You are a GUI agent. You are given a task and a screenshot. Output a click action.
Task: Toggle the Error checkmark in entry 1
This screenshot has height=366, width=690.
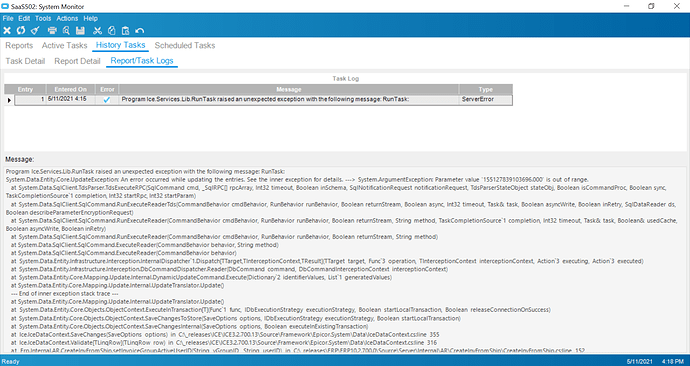[x=107, y=100]
